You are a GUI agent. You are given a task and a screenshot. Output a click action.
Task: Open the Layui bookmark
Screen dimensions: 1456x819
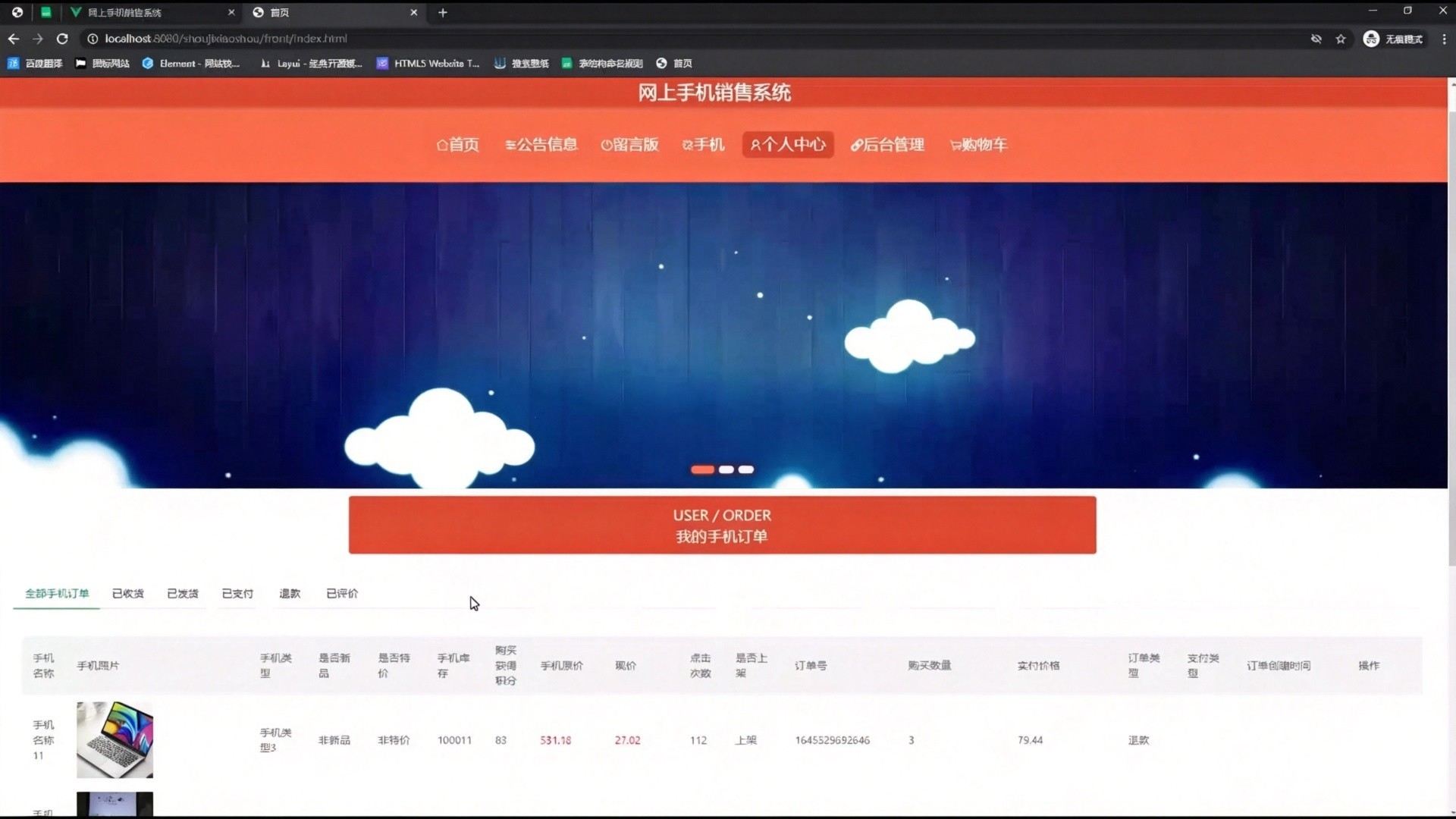tap(311, 64)
